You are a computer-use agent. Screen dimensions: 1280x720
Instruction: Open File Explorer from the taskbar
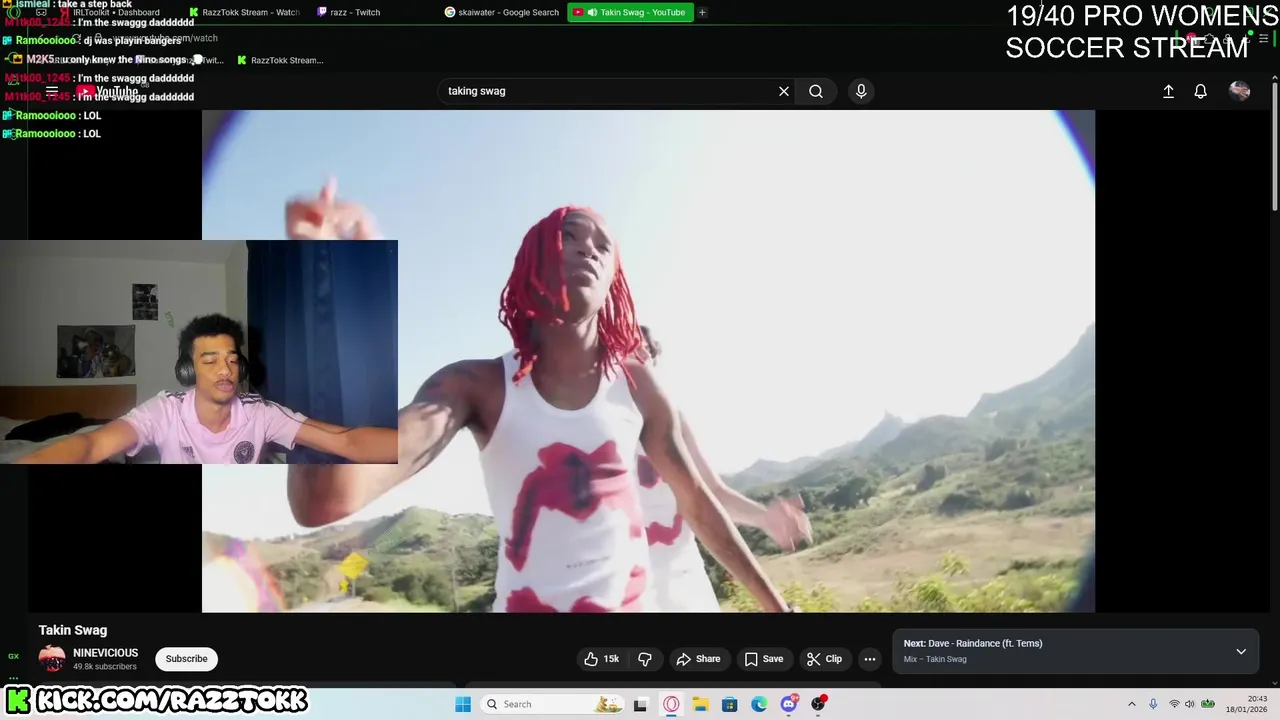point(700,704)
